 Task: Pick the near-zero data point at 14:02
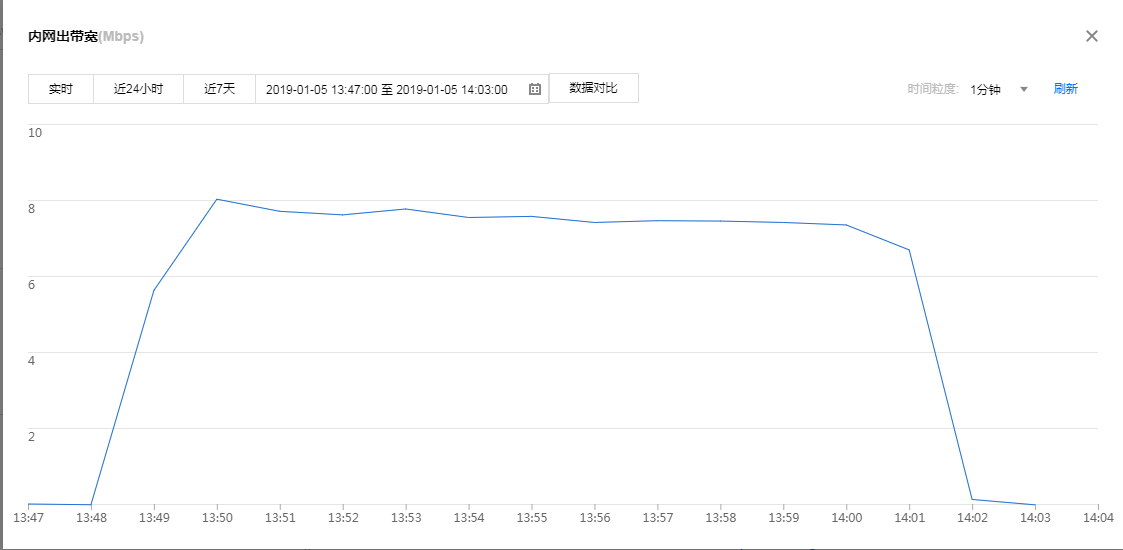pos(972,499)
